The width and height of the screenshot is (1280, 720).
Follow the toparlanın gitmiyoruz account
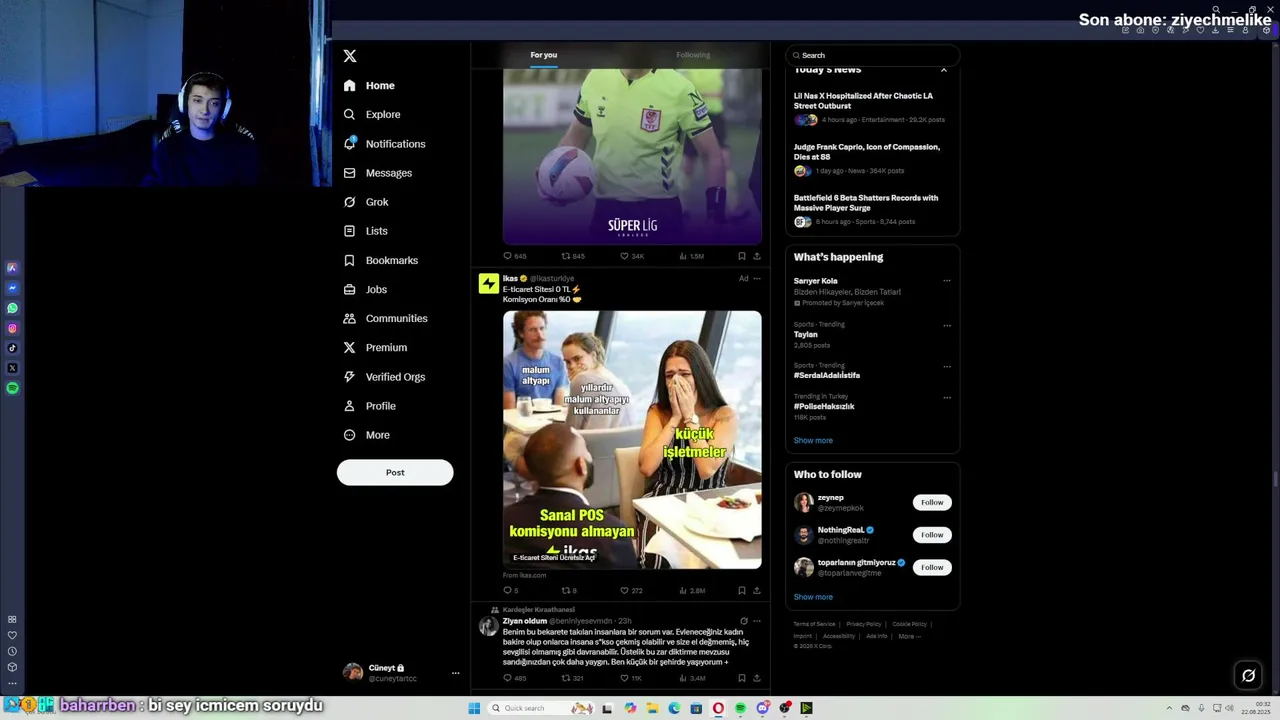pos(932,567)
